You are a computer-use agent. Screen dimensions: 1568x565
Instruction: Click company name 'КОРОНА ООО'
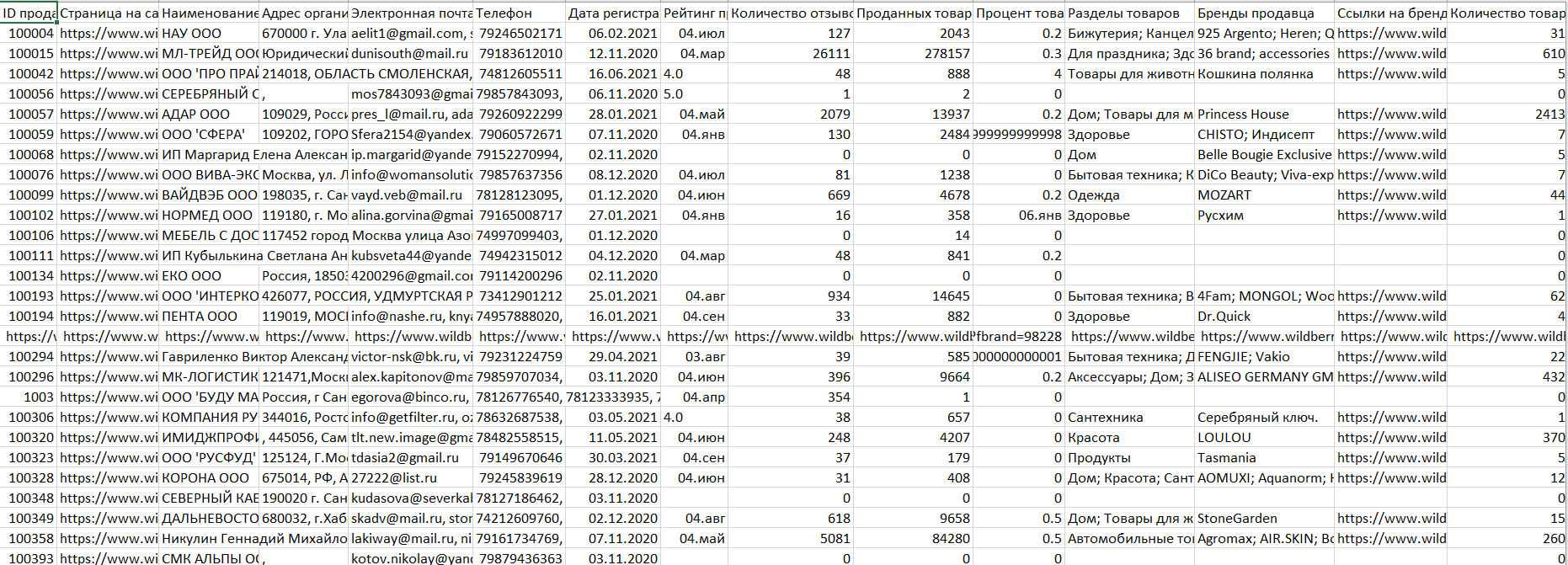pyautogui.click(x=209, y=477)
